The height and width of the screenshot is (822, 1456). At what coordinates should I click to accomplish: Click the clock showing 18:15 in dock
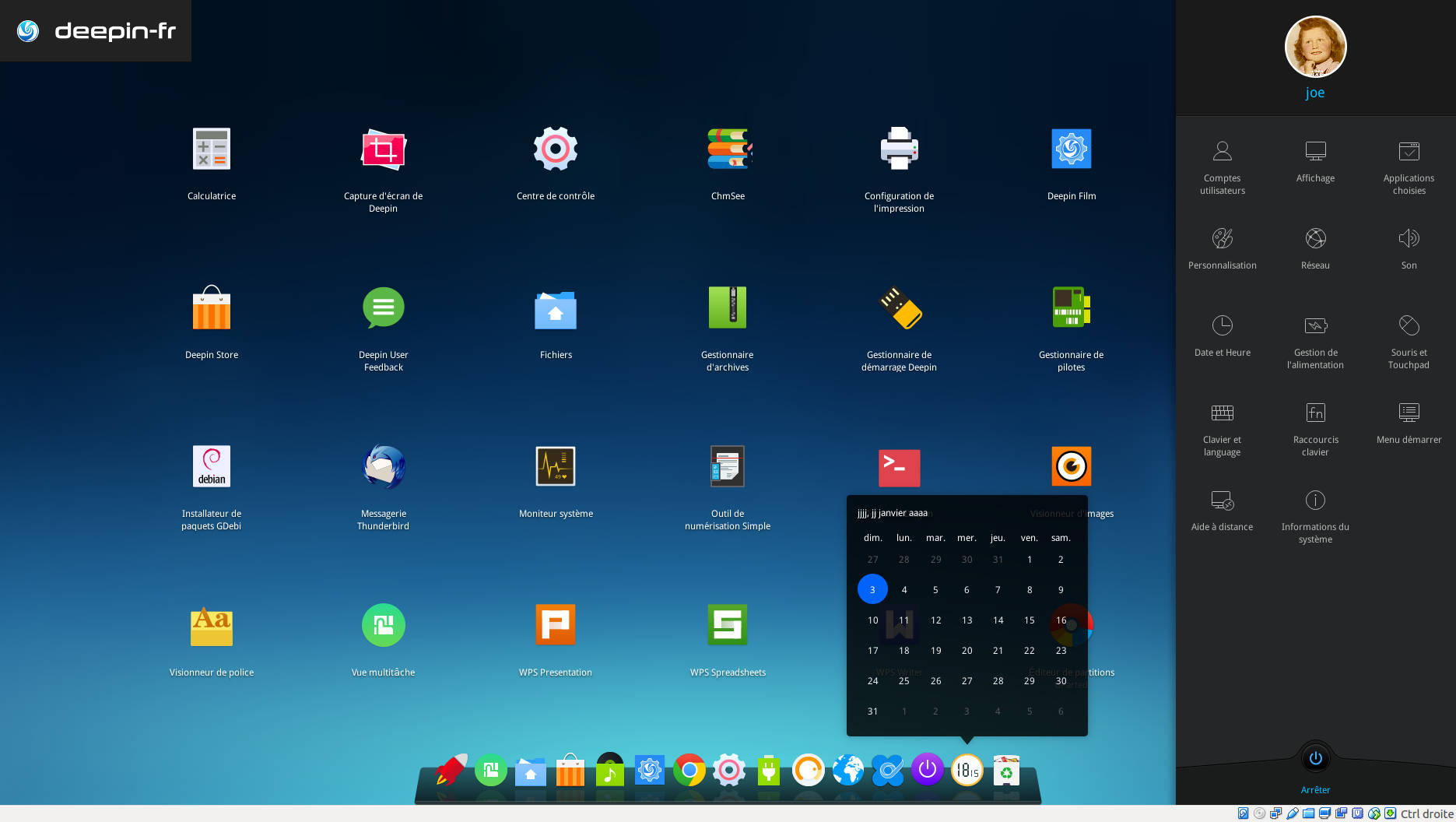tap(967, 771)
